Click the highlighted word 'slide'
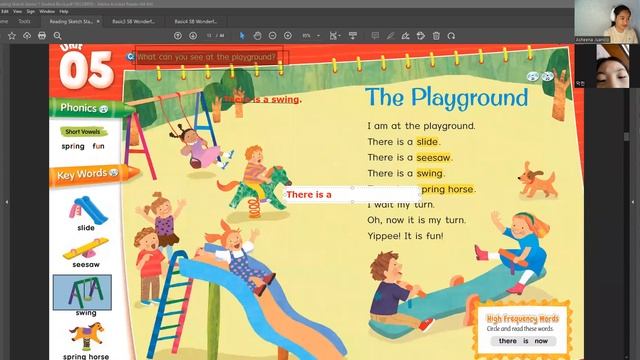This screenshot has width=640, height=360. [427, 142]
